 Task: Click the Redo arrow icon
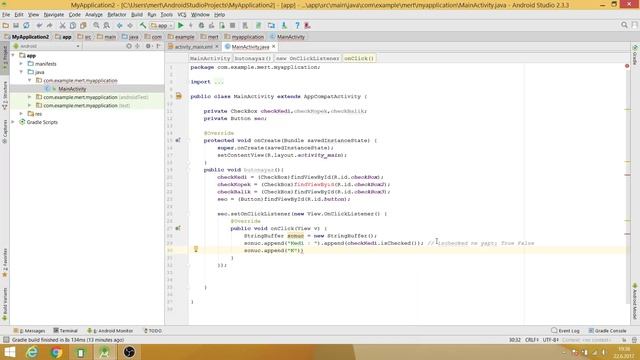click(x=49, y=25)
